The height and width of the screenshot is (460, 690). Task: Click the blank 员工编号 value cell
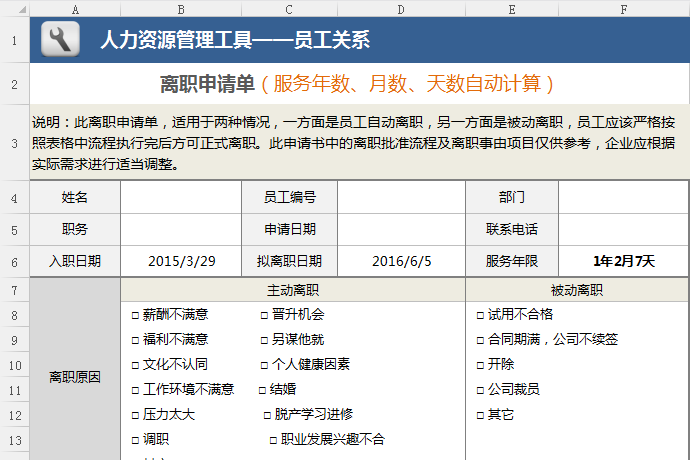pyautogui.click(x=401, y=197)
